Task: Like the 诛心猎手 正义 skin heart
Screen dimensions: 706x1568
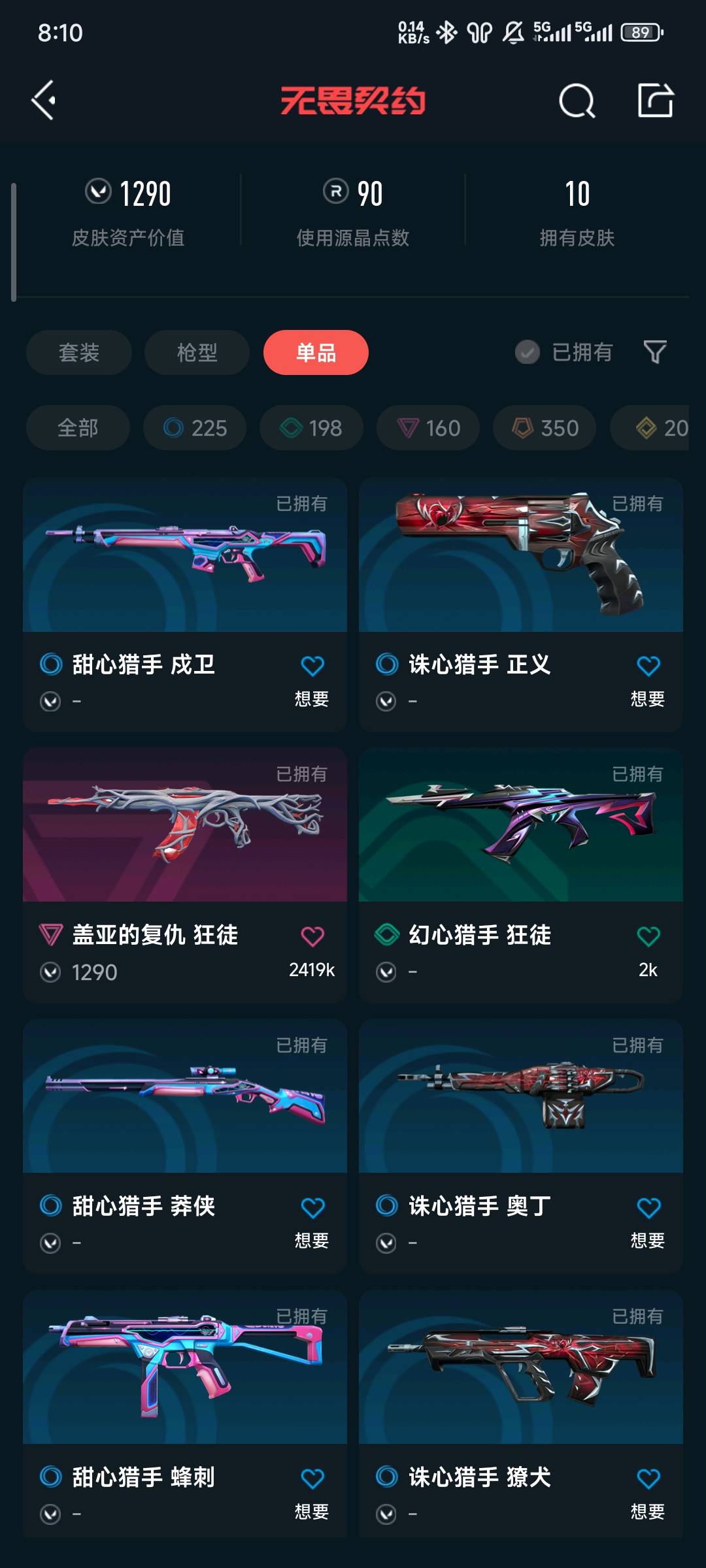Action: click(648, 666)
